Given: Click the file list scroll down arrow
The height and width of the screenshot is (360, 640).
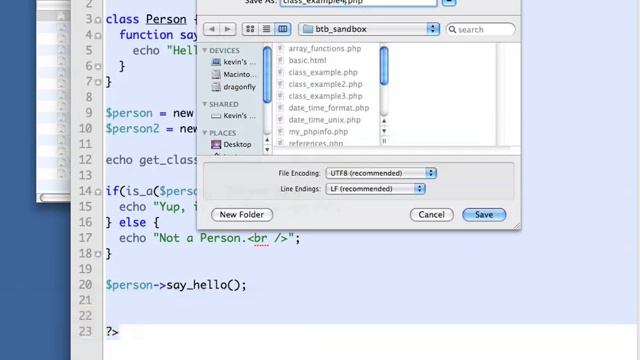Looking at the screenshot, I should (x=384, y=131).
